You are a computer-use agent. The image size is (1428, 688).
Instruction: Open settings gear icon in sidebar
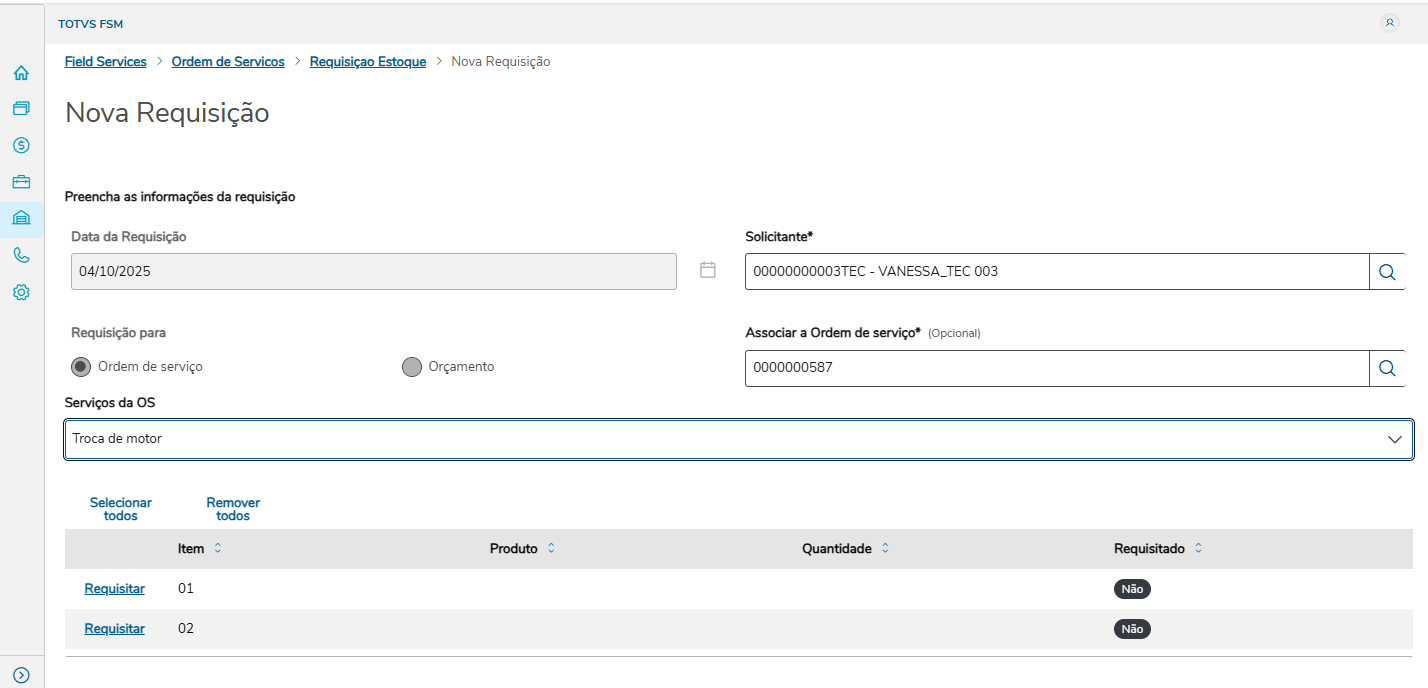click(x=21, y=292)
